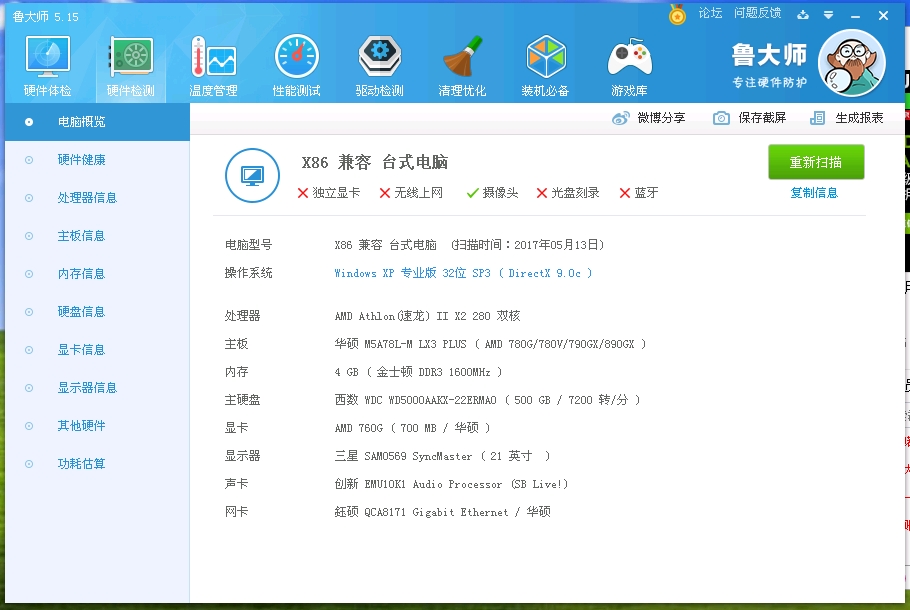Image resolution: width=910 pixels, height=610 pixels.
Task: Click the green 重新扫描 rescan button
Action: (x=816, y=162)
